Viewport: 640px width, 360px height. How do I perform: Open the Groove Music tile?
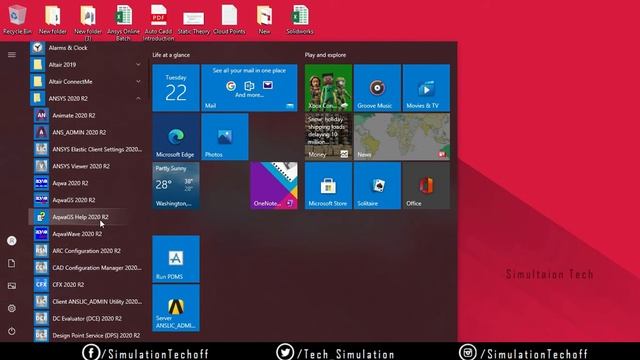point(377,88)
